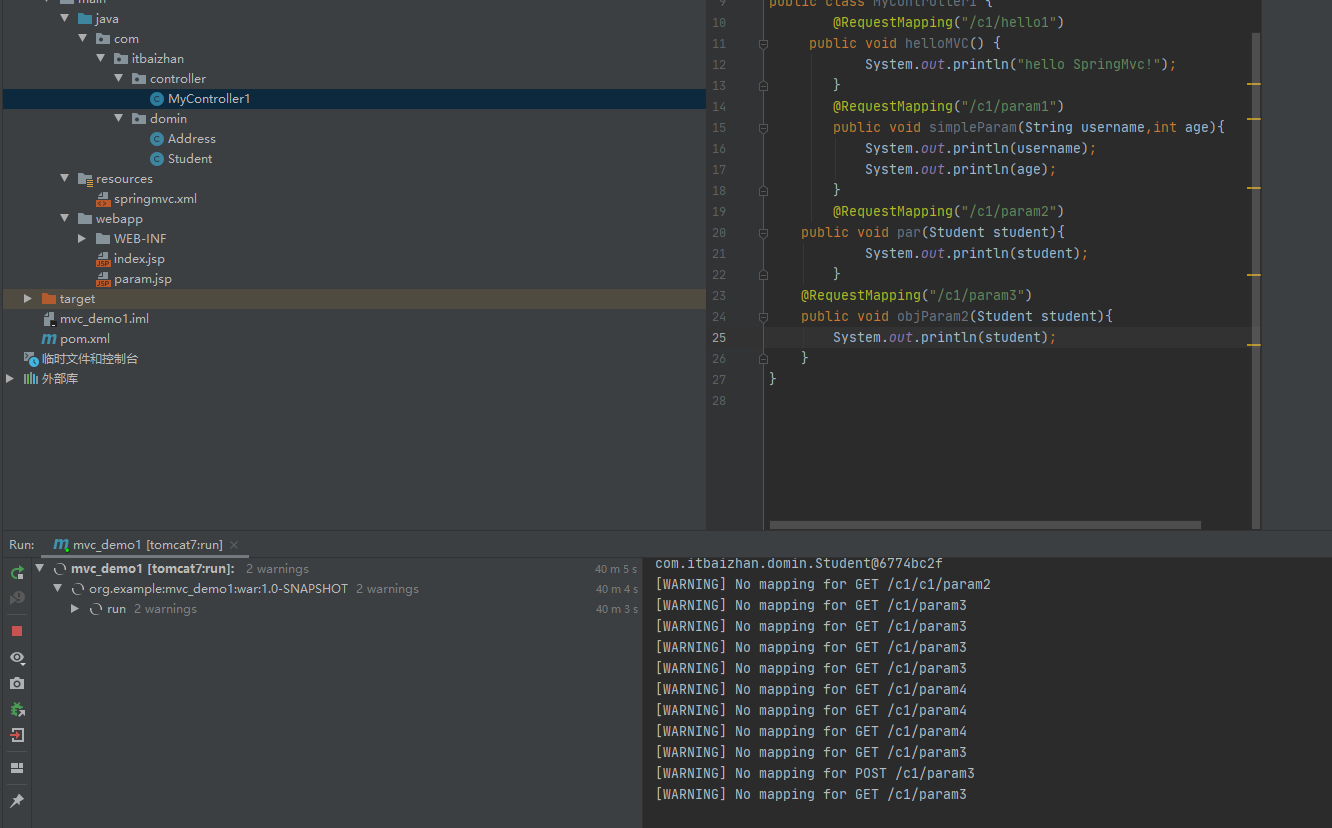Click the Maven icon on the Run tab
The height and width of the screenshot is (828, 1332).
click(61, 545)
